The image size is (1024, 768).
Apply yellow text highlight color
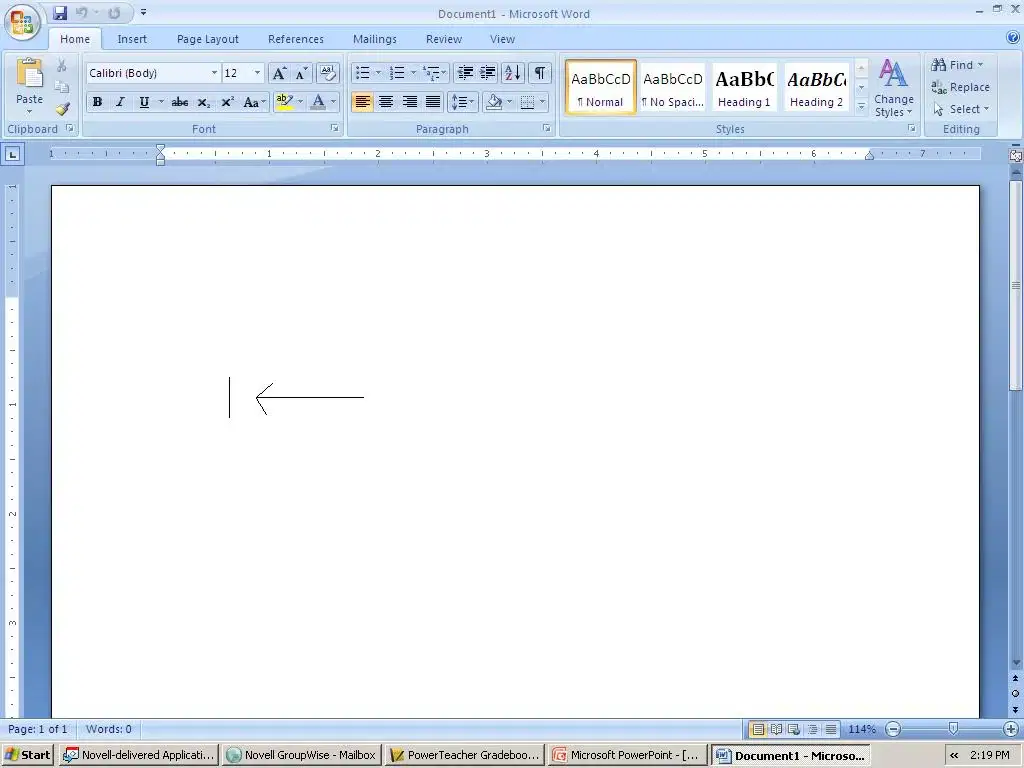[x=284, y=103]
